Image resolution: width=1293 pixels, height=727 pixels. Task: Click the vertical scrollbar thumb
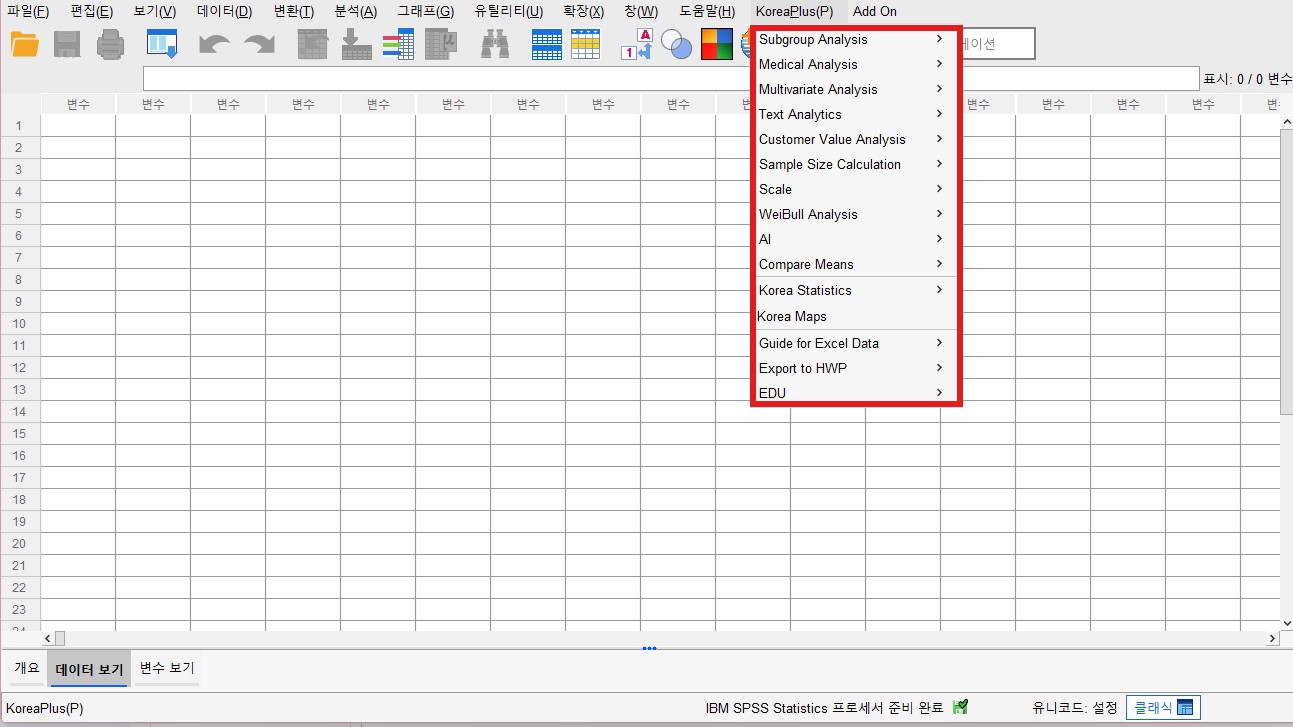(1286, 271)
